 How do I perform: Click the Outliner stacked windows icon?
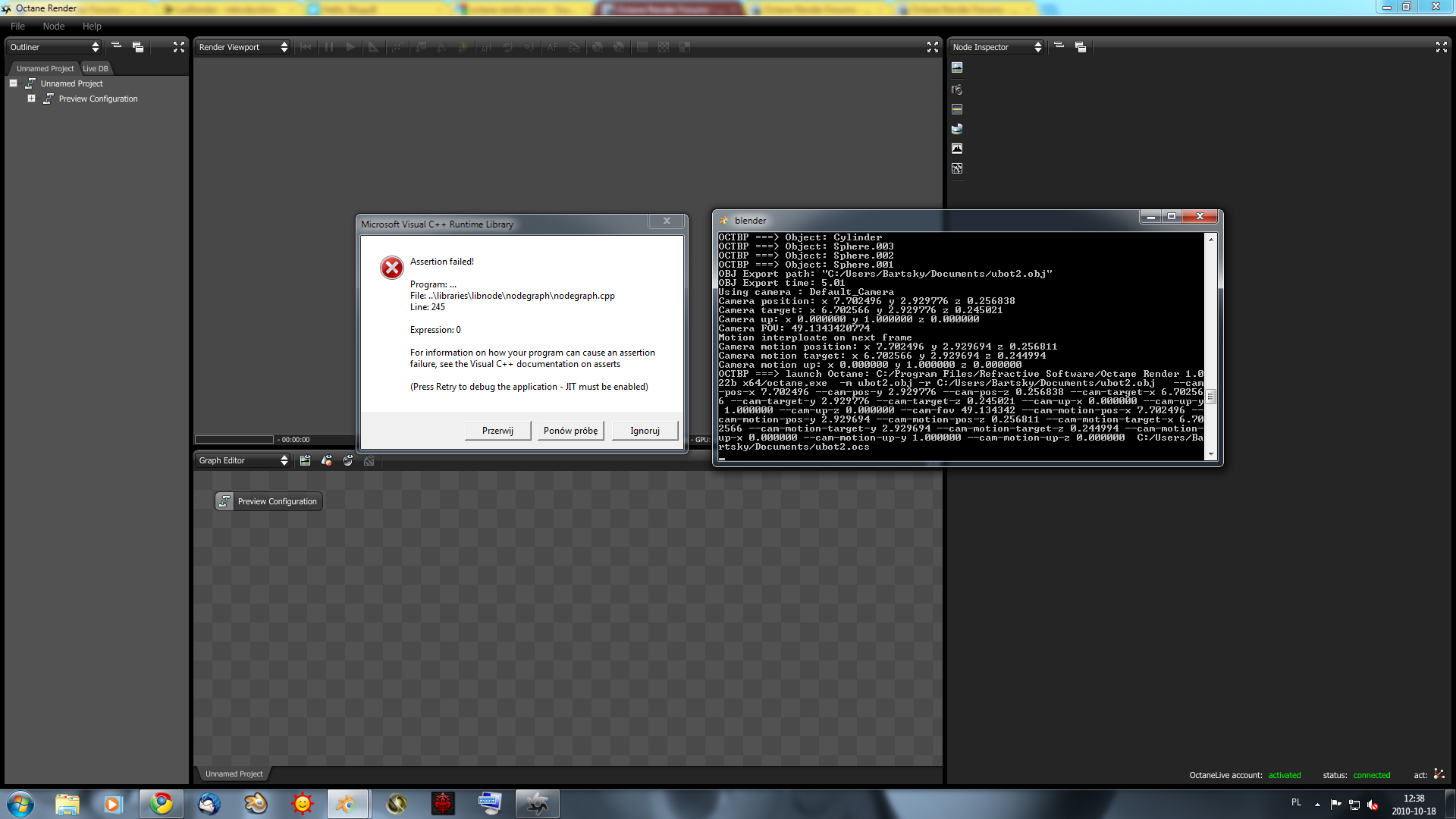pos(138,47)
